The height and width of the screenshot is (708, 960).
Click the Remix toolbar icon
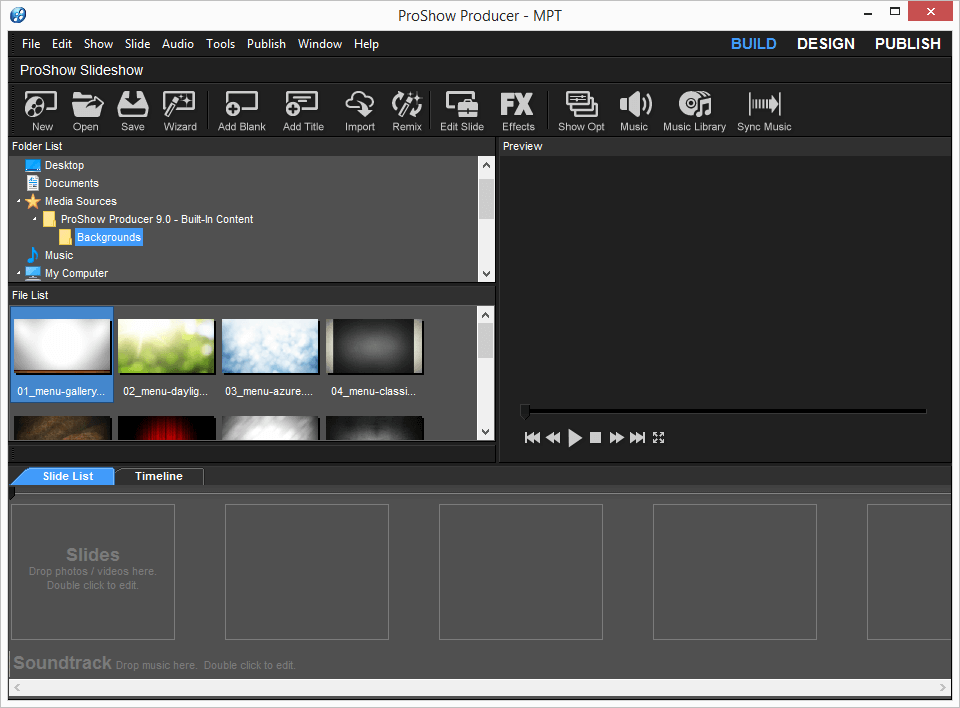tap(407, 111)
